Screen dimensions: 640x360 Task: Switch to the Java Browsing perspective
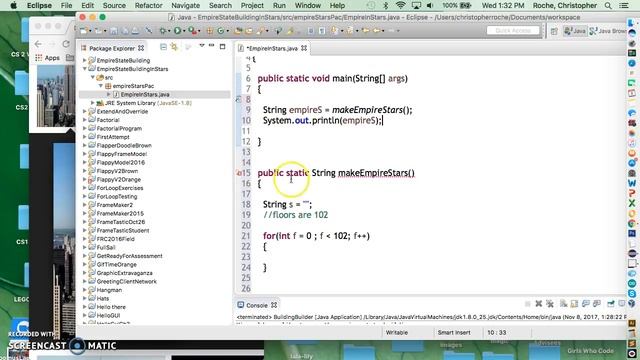click(x=608, y=31)
